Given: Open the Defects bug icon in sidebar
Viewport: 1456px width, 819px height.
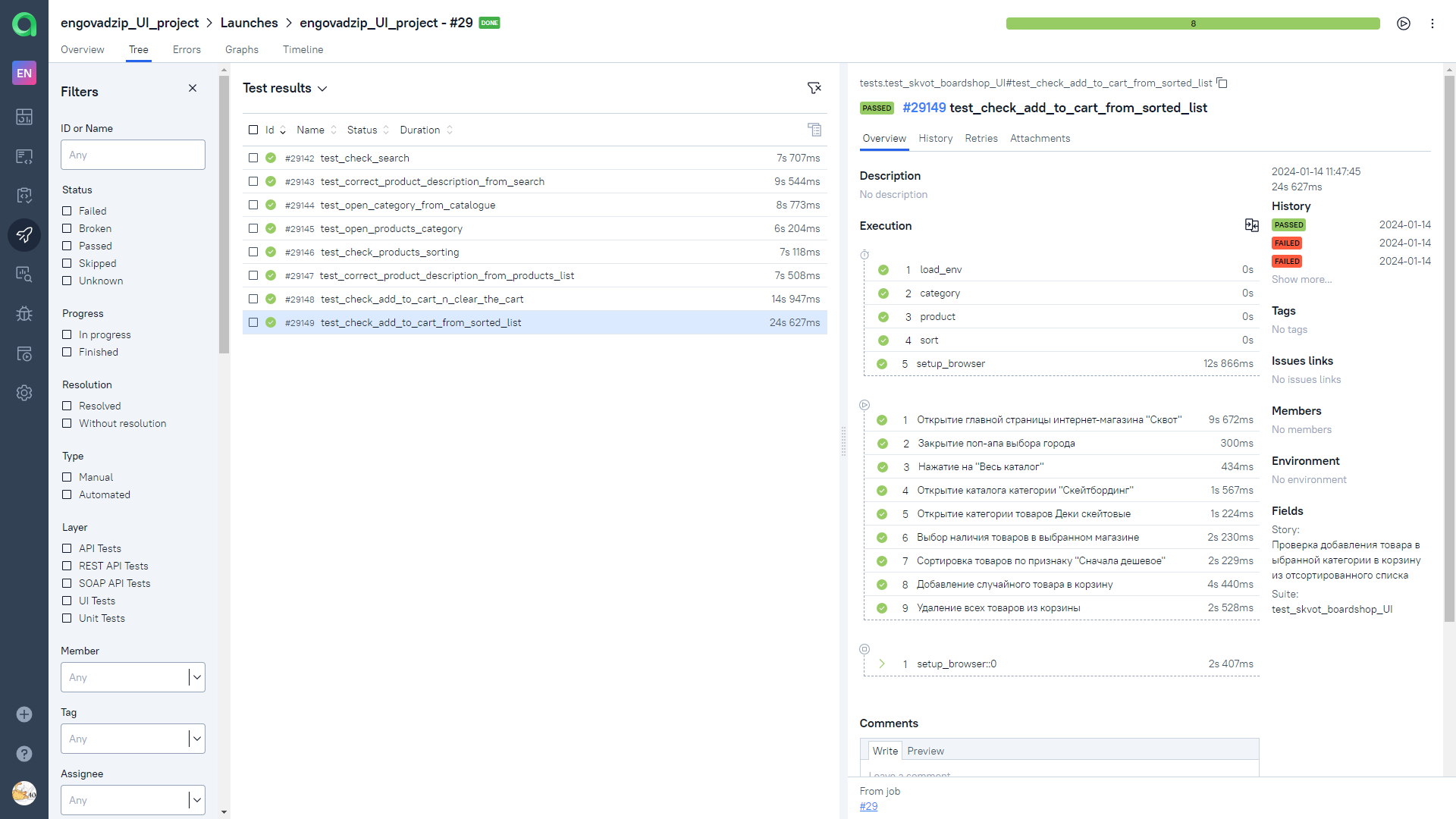Looking at the screenshot, I should 24,314.
